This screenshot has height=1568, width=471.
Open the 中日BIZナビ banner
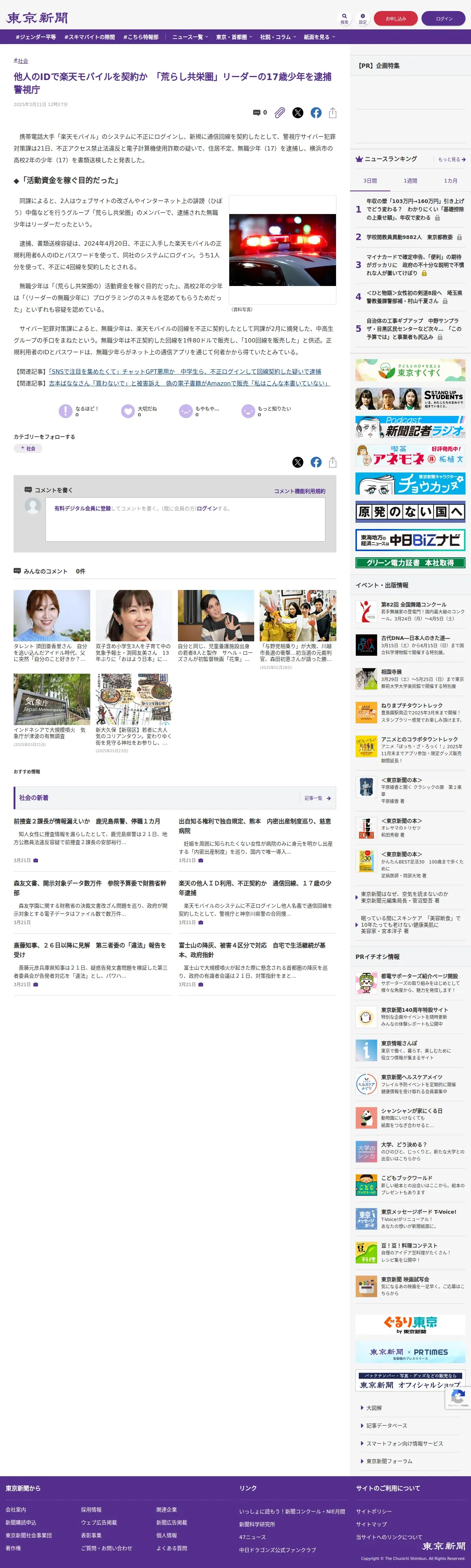point(410,540)
